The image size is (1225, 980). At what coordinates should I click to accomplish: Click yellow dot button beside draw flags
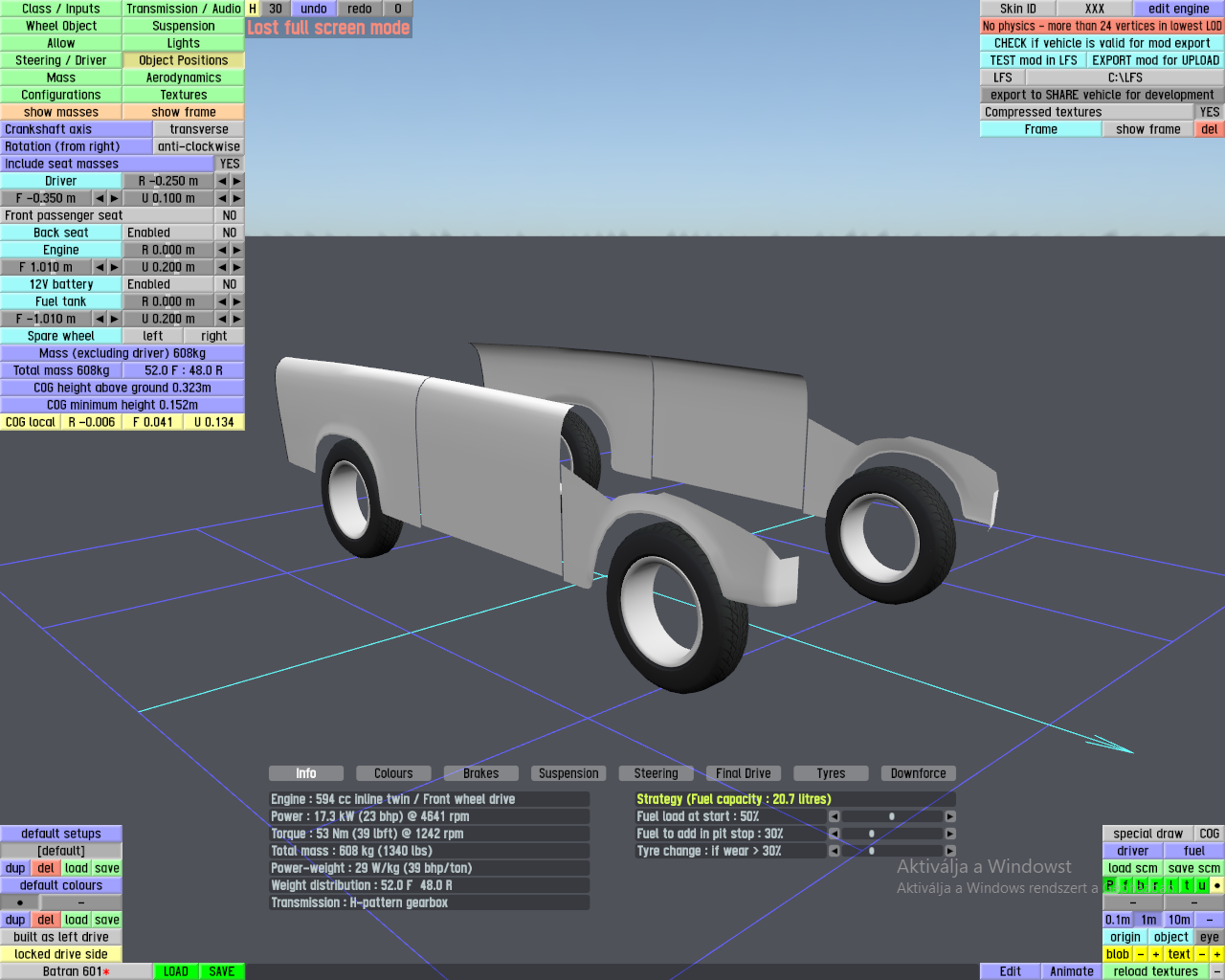[1217, 885]
